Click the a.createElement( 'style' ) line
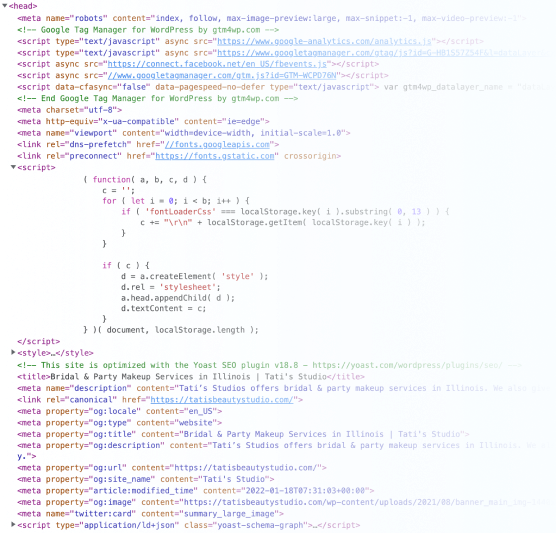556x533 pixels. click(194, 276)
